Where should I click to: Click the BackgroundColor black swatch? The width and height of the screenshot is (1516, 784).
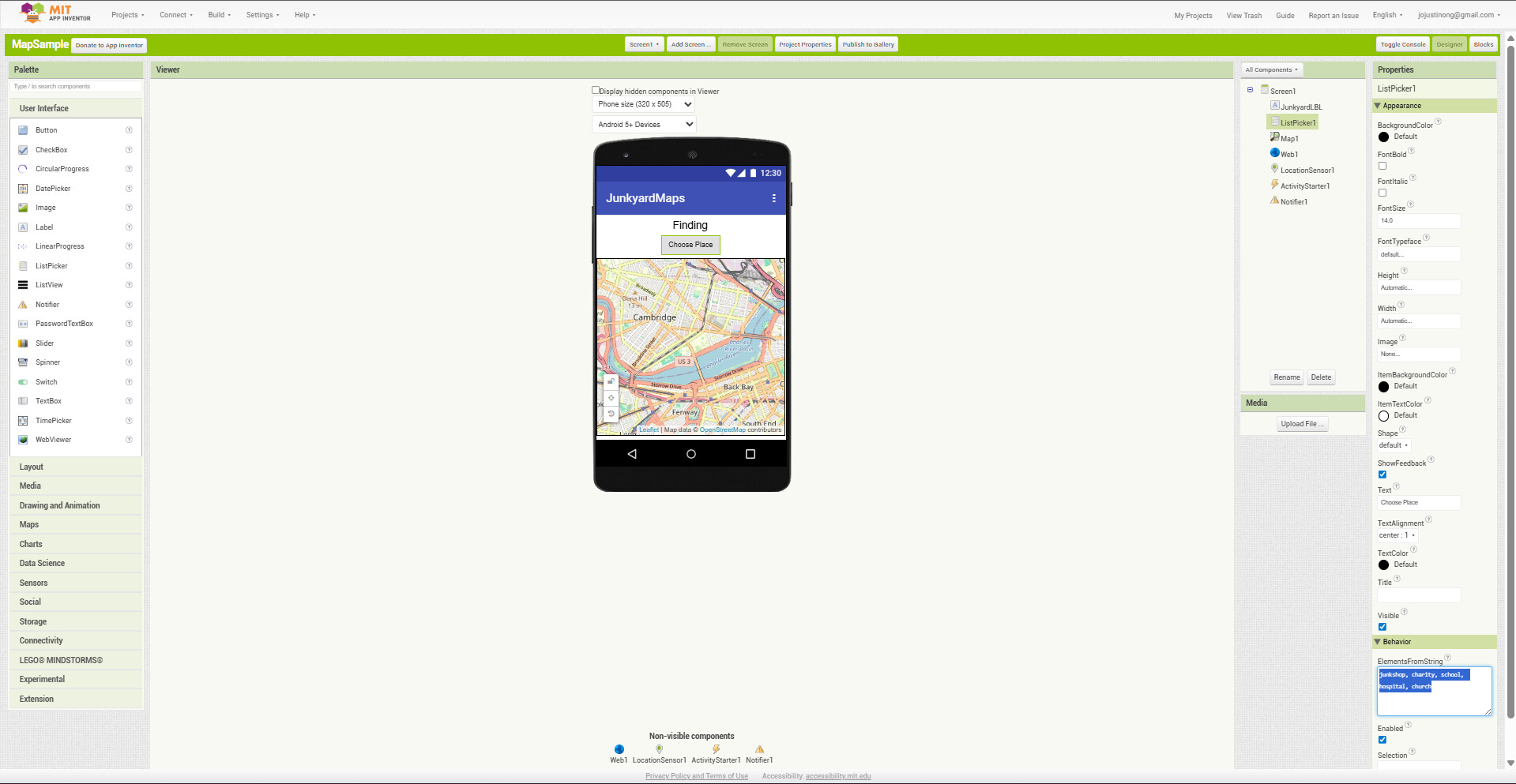click(1383, 137)
